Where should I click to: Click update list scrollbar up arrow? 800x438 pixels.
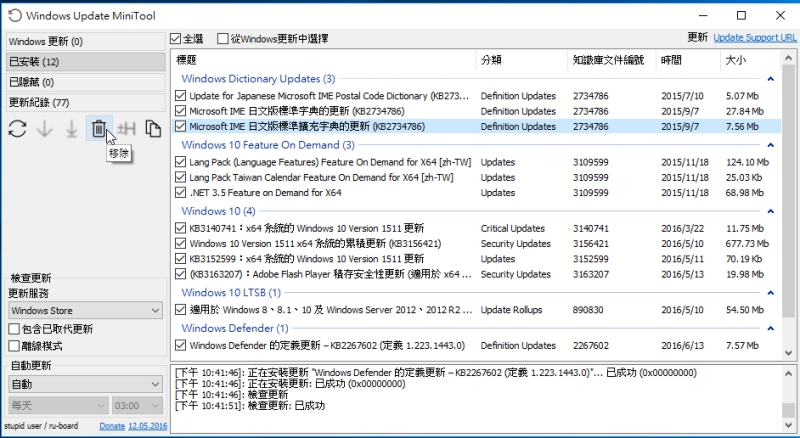pos(789,59)
